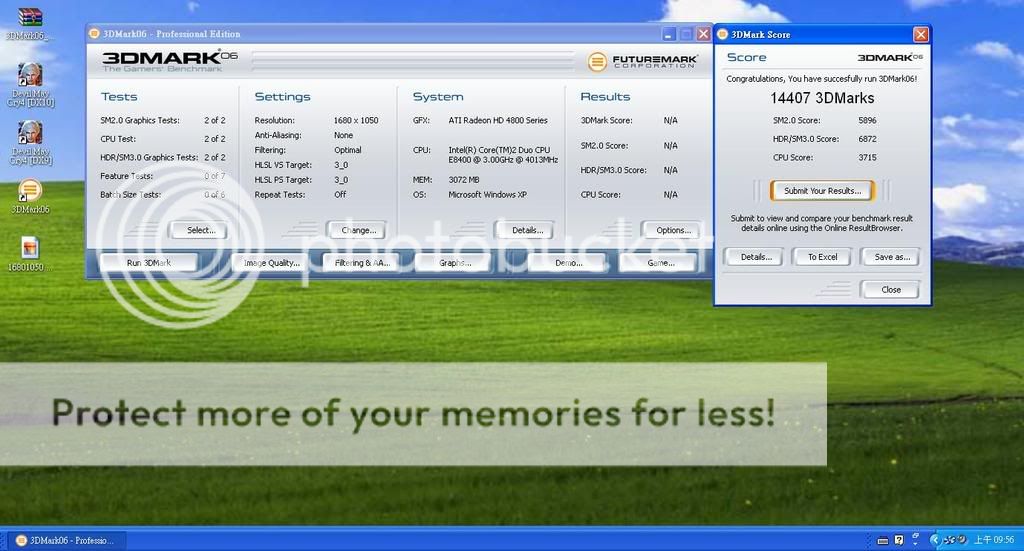Click the resolution value 1680 x 1050
Viewport: 1024px width, 551px height.
pos(355,120)
